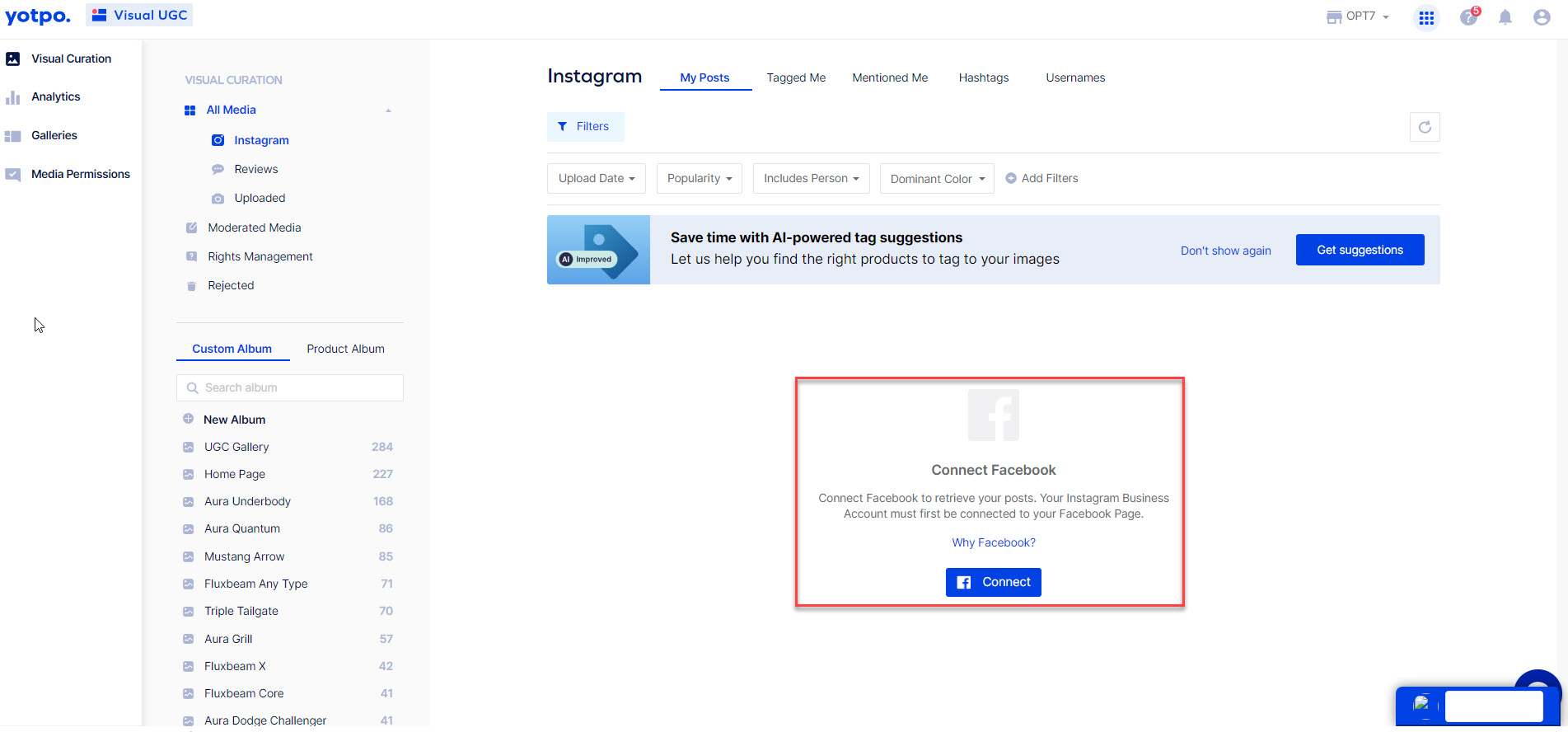
Task: Open Galleries in the sidebar
Action: 54,135
